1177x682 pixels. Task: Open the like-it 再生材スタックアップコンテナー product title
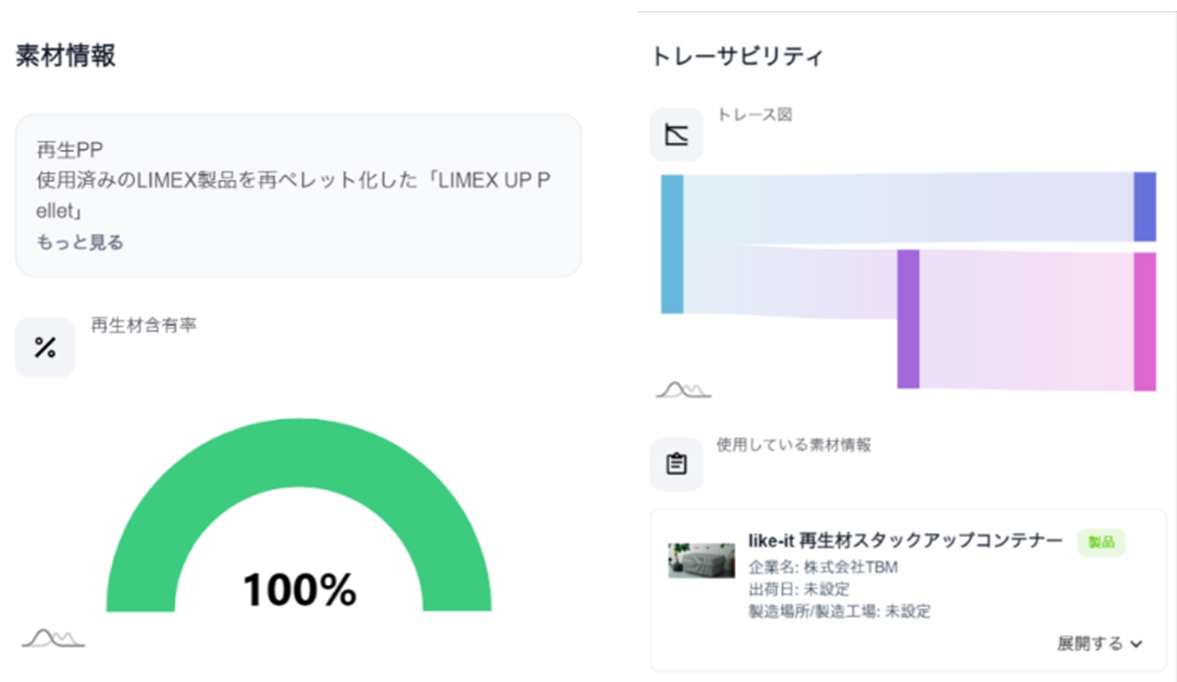[905, 541]
